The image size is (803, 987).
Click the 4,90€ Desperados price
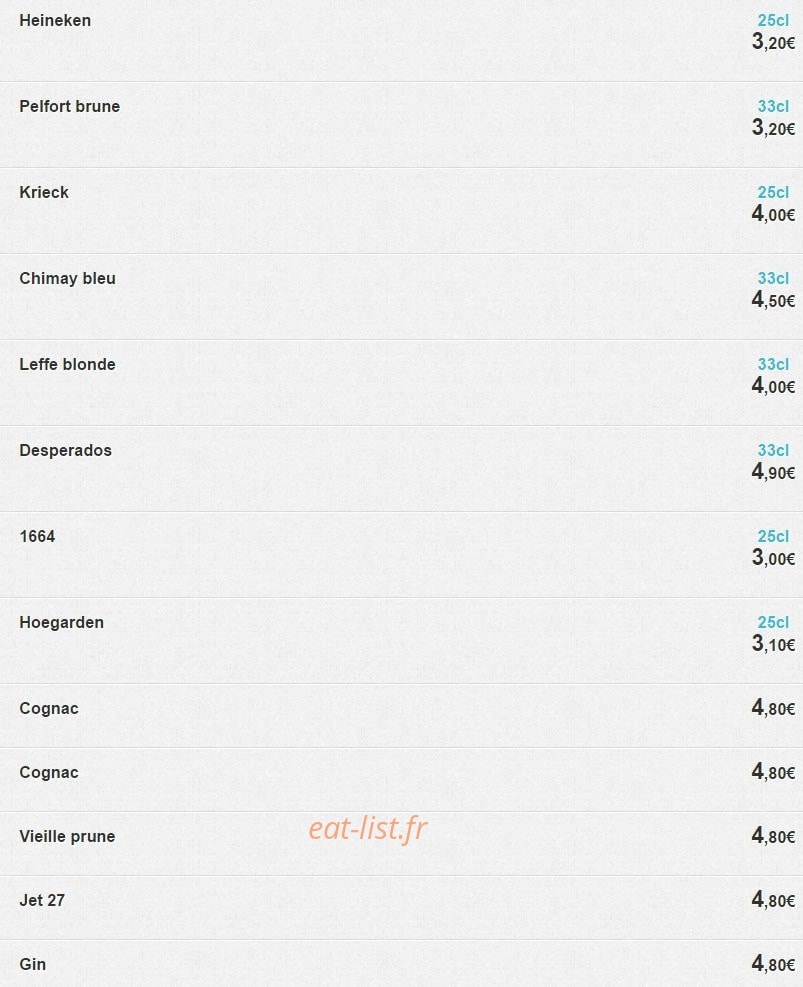(x=773, y=471)
